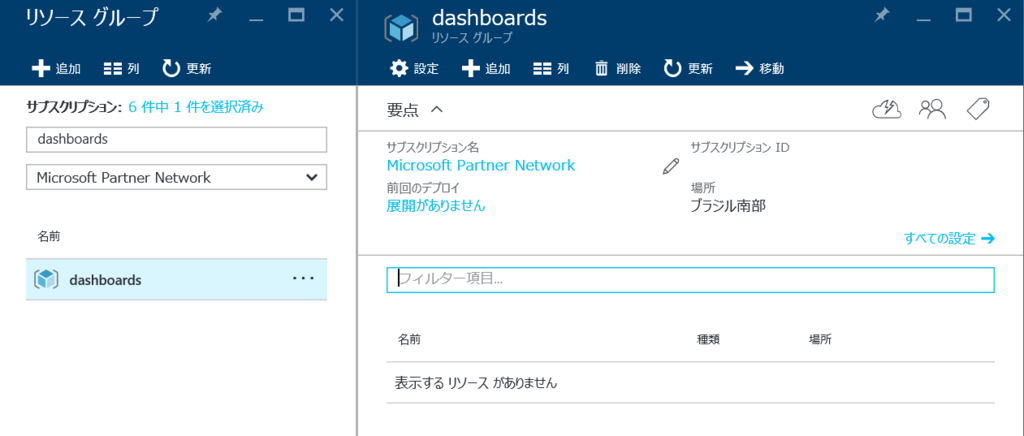This screenshot has height=436, width=1024.
Task: Click the 種類 column header
Action: pos(708,339)
